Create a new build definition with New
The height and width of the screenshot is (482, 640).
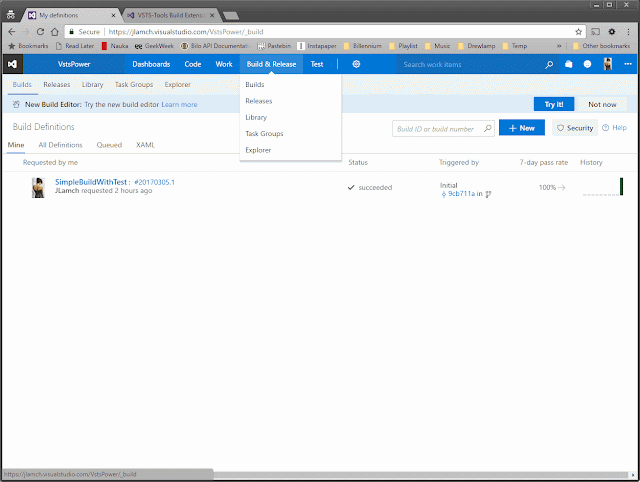pyautogui.click(x=522, y=128)
